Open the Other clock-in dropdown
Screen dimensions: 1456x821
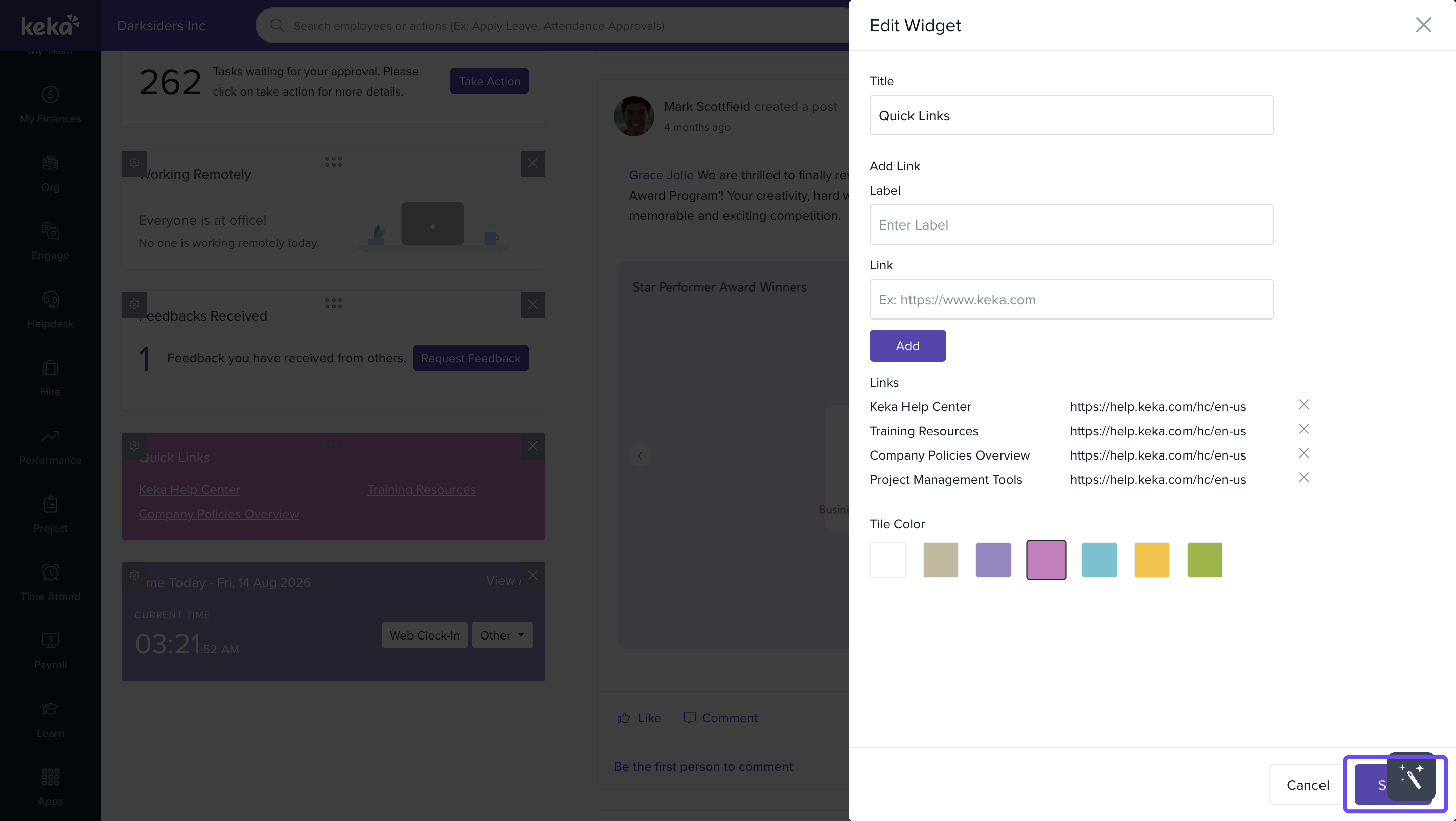502,635
